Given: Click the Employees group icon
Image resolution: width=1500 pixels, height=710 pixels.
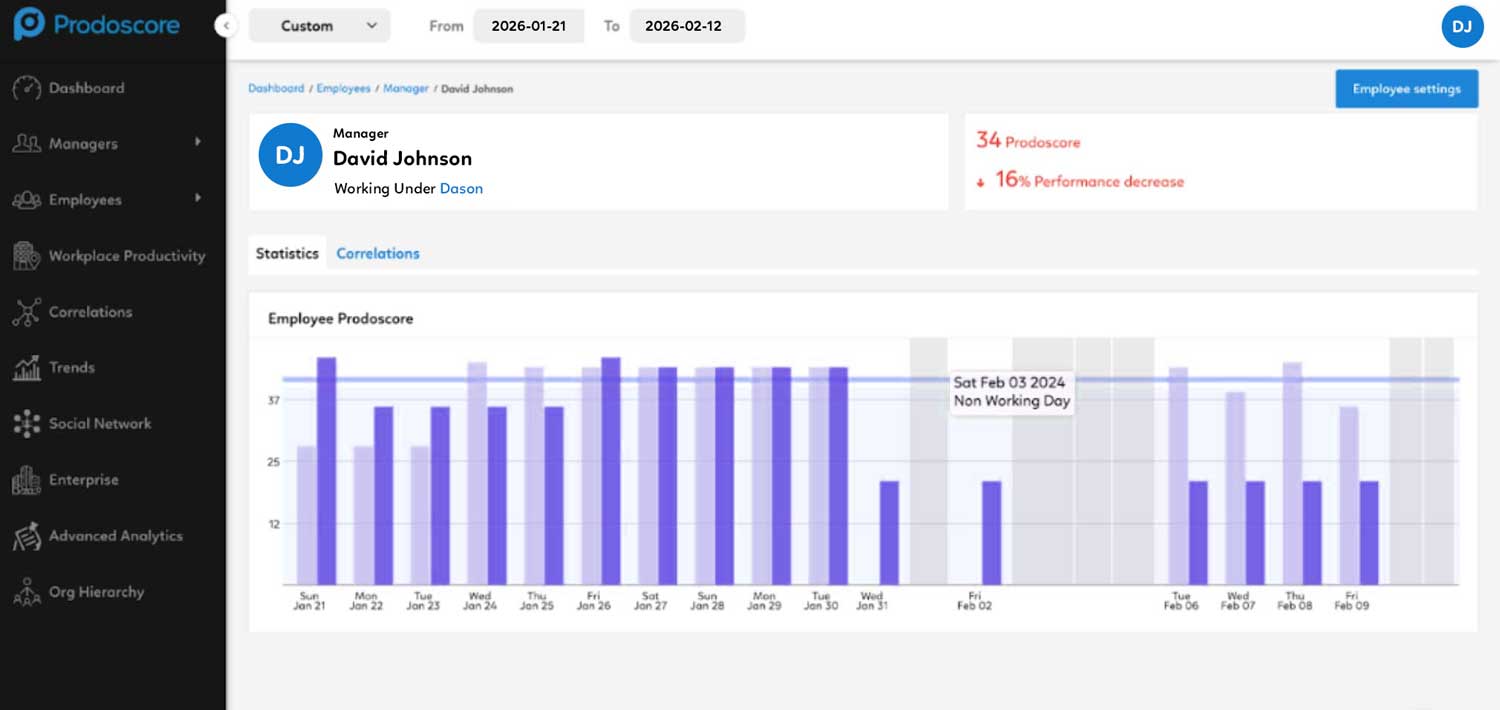Looking at the screenshot, I should (x=27, y=200).
